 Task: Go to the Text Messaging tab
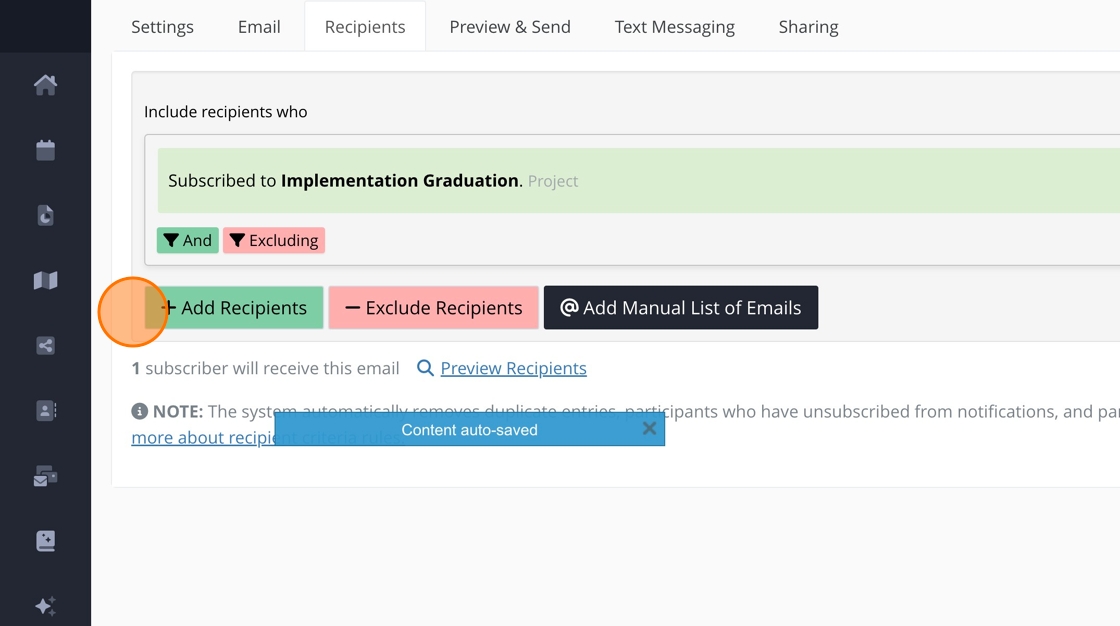(x=675, y=27)
